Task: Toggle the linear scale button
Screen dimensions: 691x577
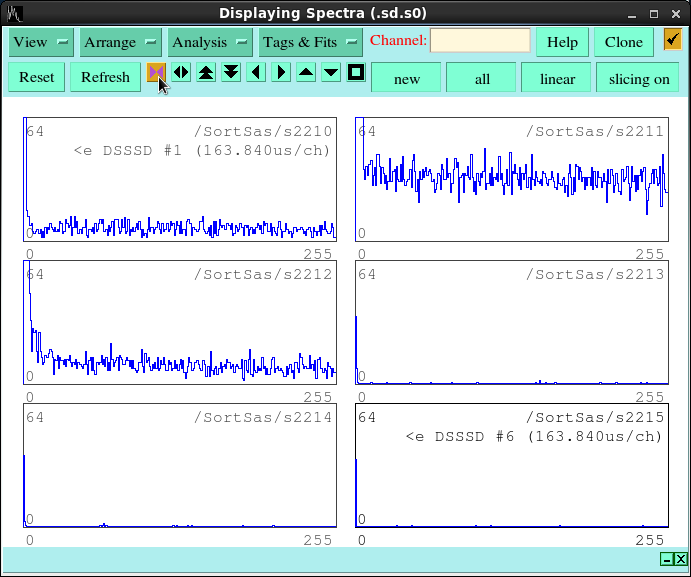Action: click(x=557, y=79)
